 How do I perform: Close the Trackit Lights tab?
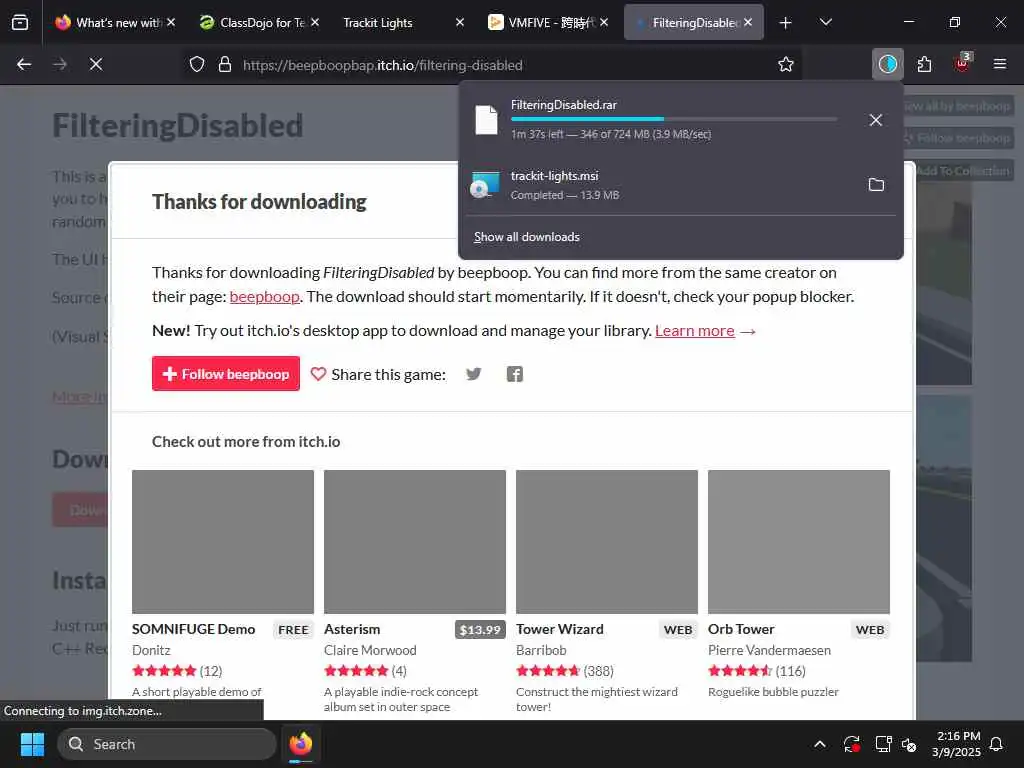pos(460,22)
